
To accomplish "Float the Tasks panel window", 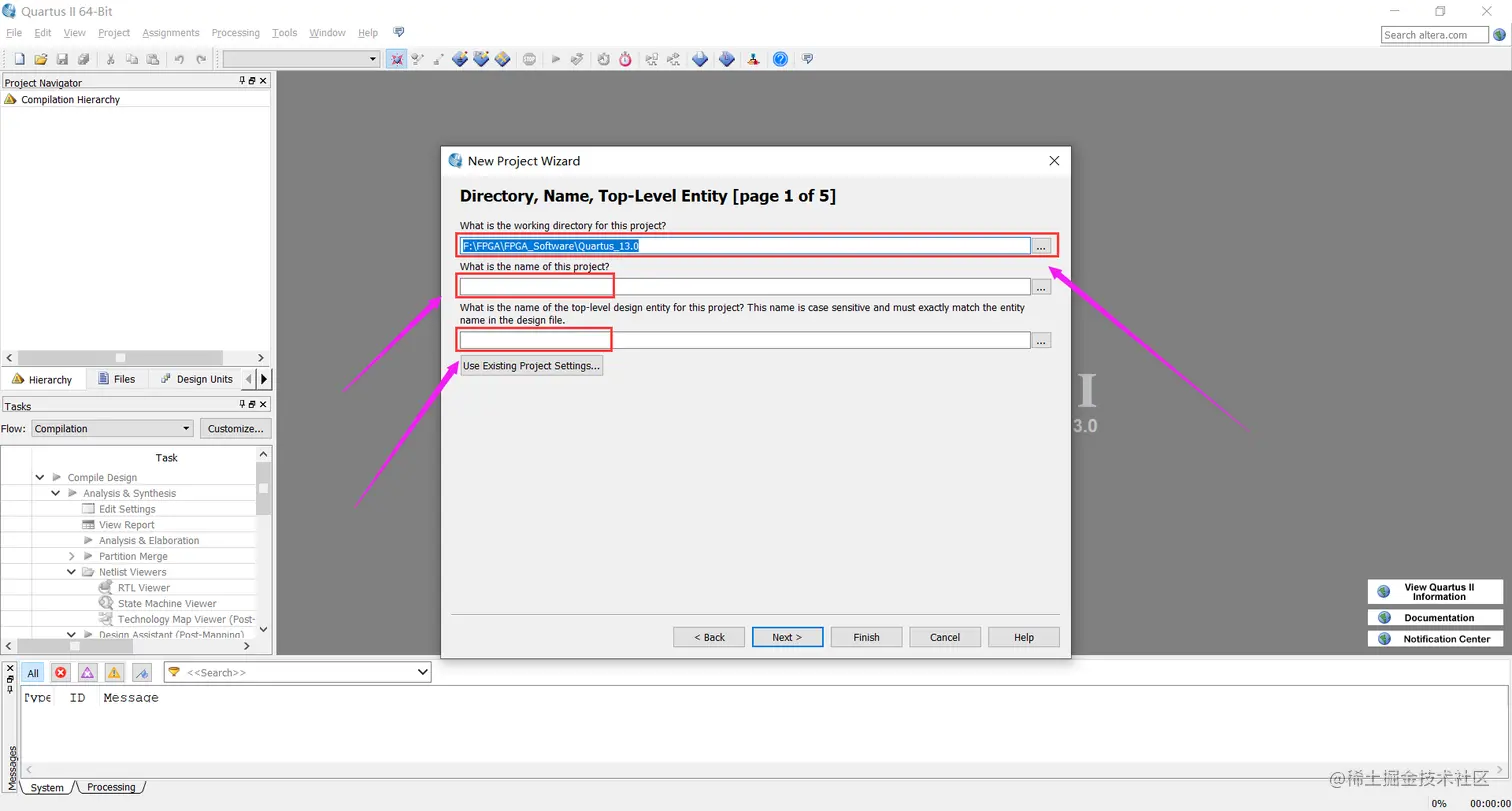I will 252,405.
